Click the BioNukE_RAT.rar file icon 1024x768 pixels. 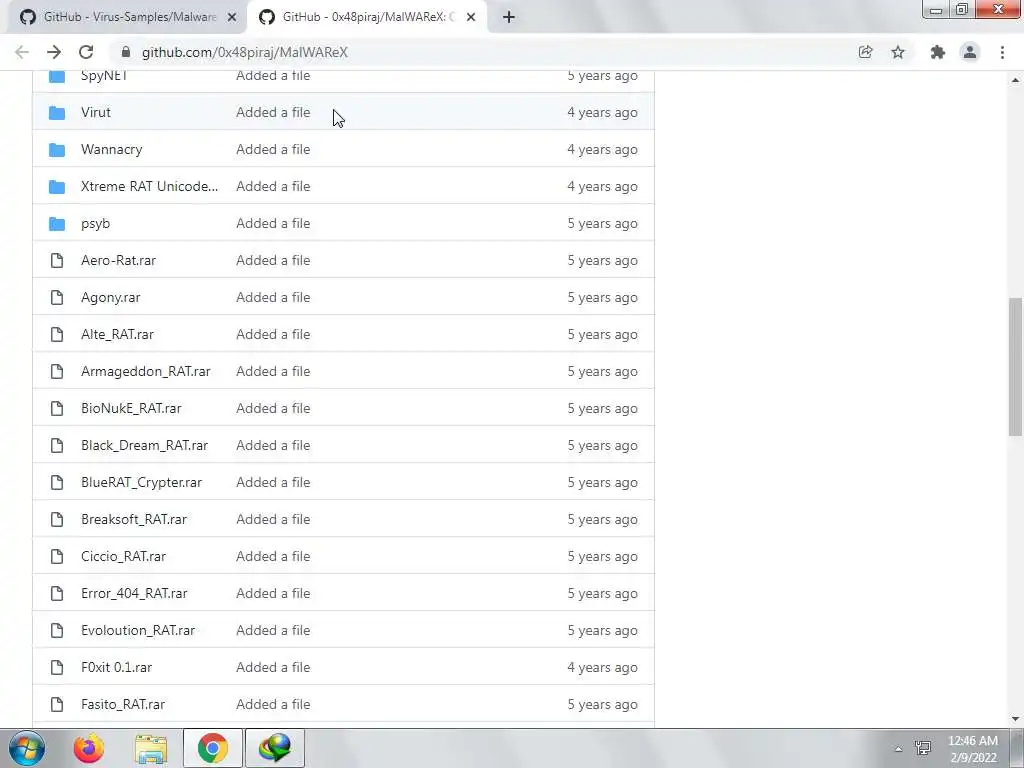tap(57, 409)
